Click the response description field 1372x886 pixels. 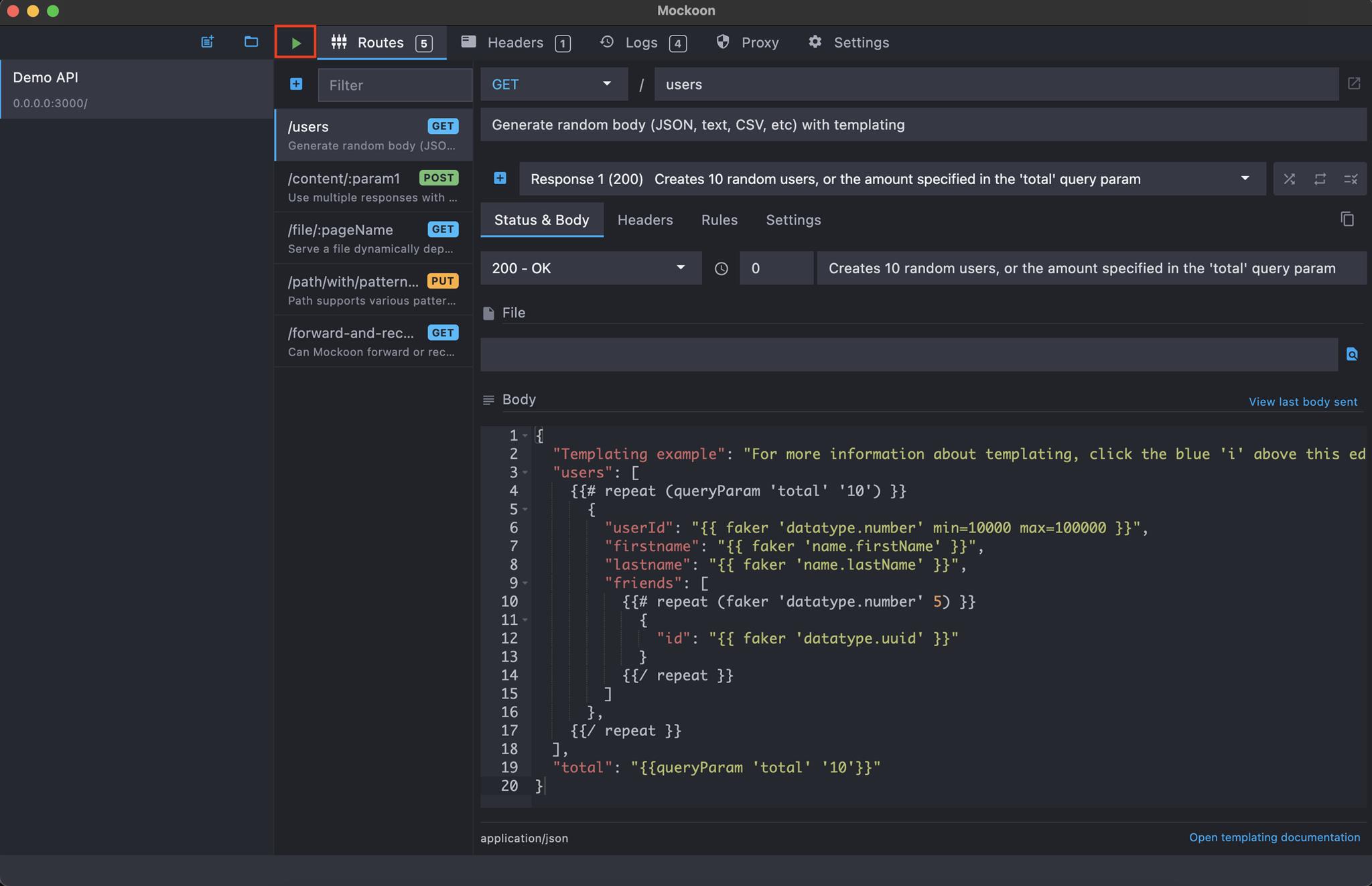pos(1091,268)
